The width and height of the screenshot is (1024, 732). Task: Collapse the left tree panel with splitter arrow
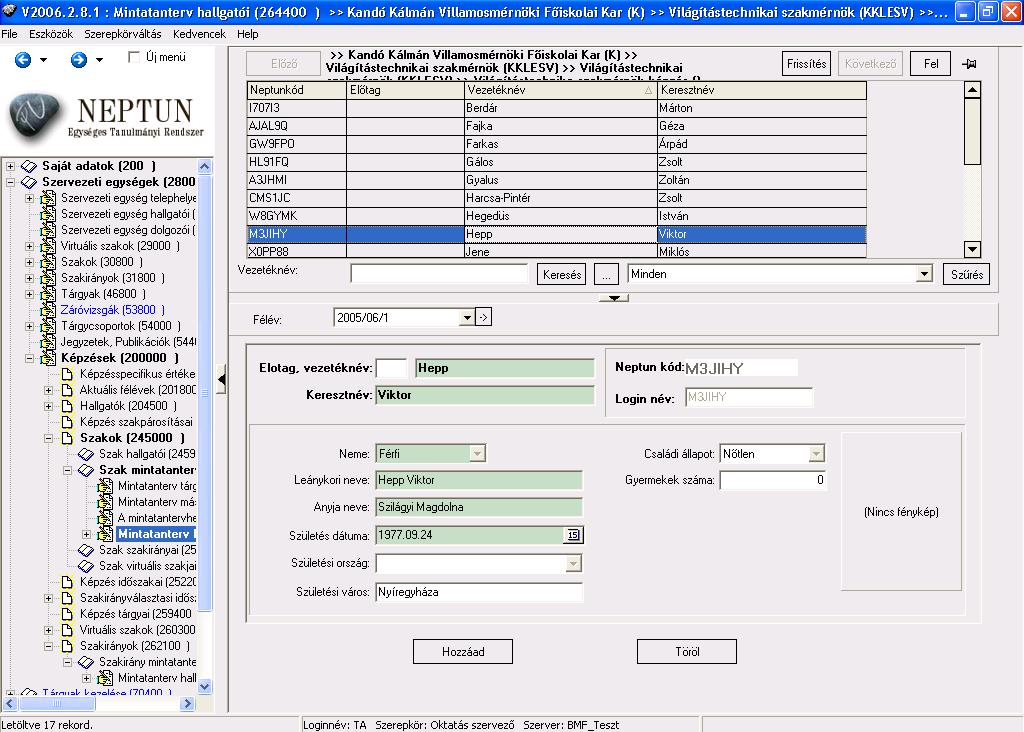pyautogui.click(x=221, y=380)
